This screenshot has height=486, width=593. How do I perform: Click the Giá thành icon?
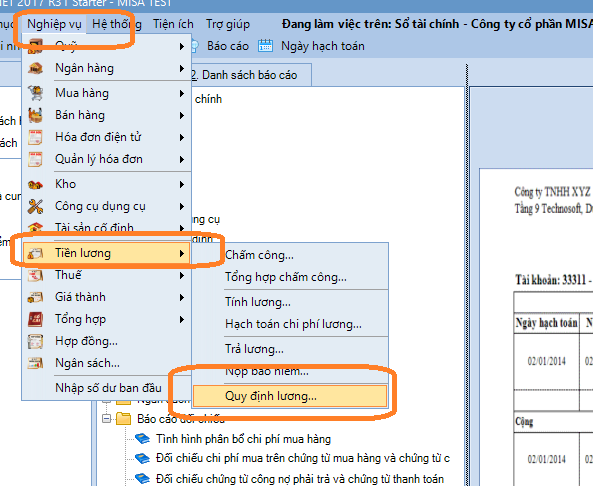point(35,297)
